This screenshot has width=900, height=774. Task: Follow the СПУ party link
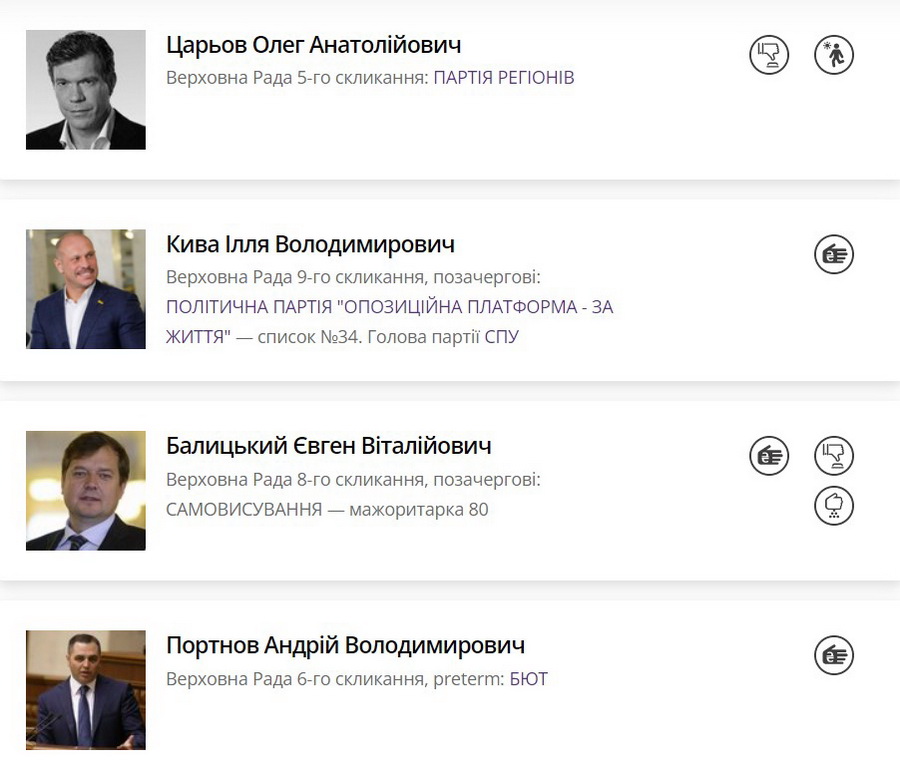click(502, 337)
